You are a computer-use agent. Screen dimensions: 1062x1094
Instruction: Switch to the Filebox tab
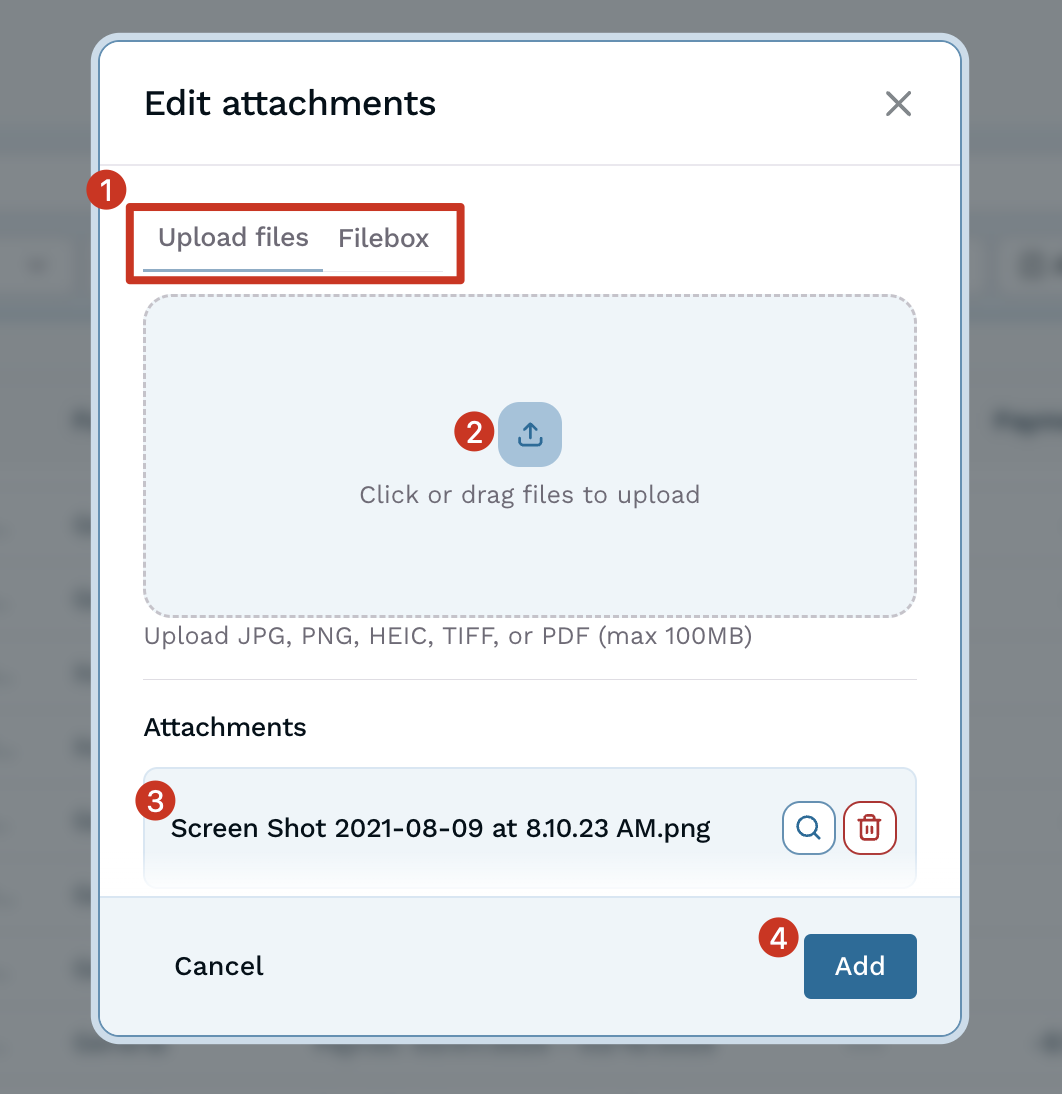click(x=383, y=239)
